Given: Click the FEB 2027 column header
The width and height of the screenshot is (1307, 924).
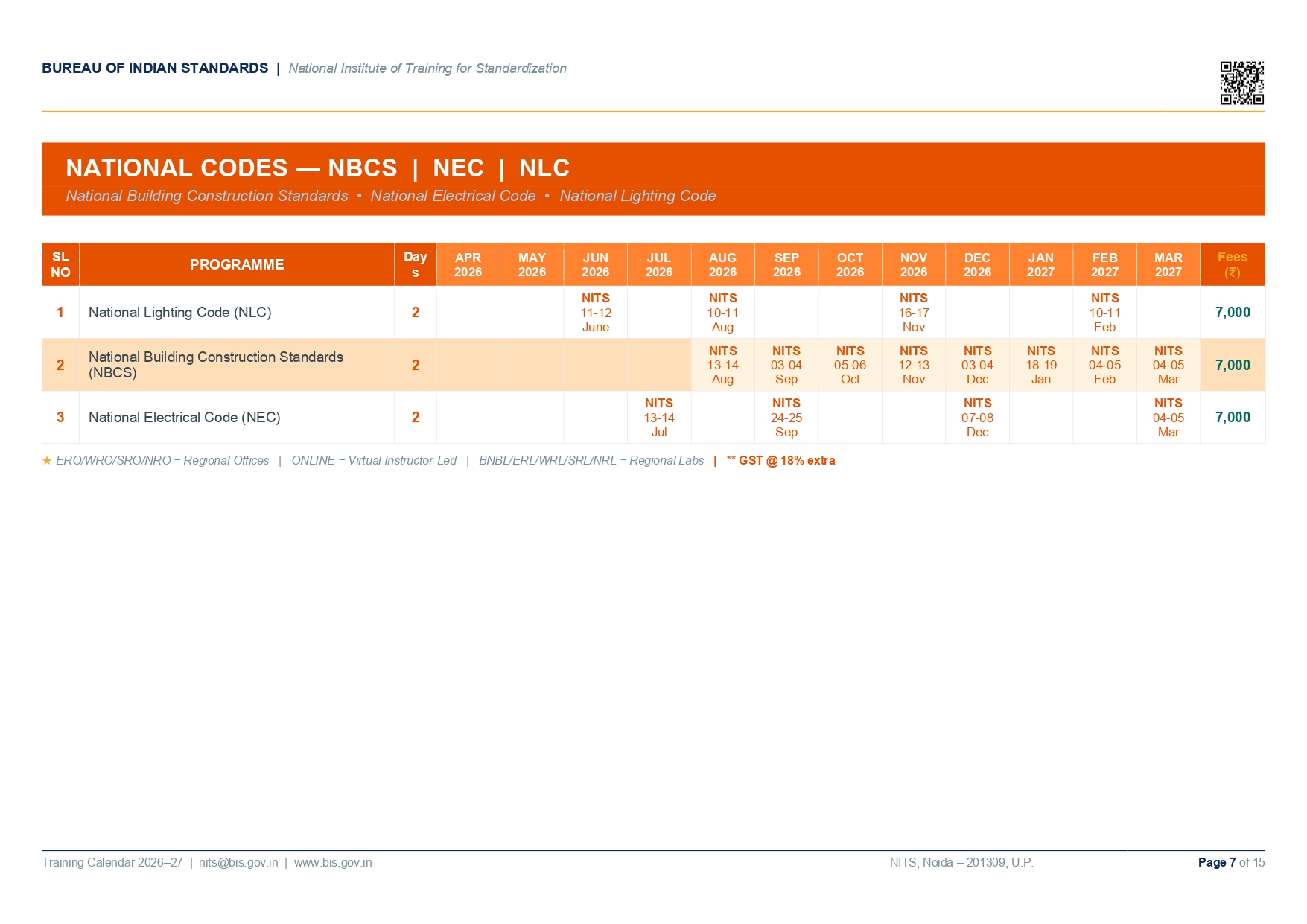Looking at the screenshot, I should 1105,264.
